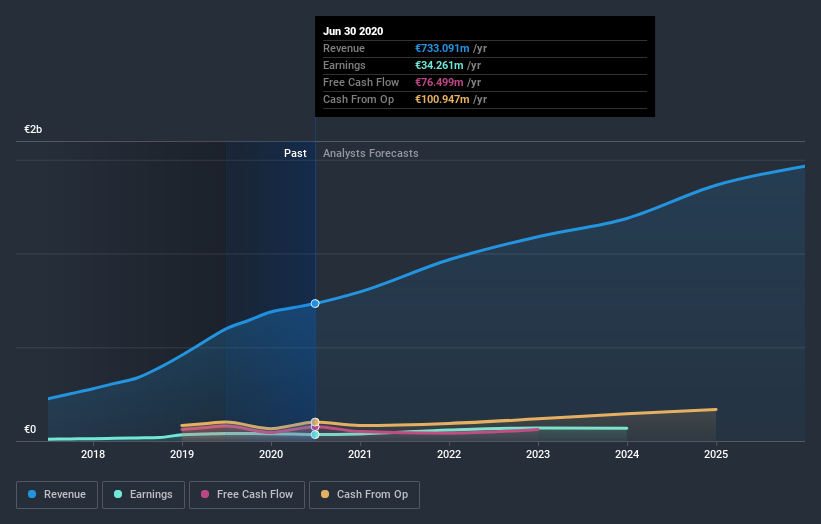Click the €733.091m revenue value

[x=442, y=48]
